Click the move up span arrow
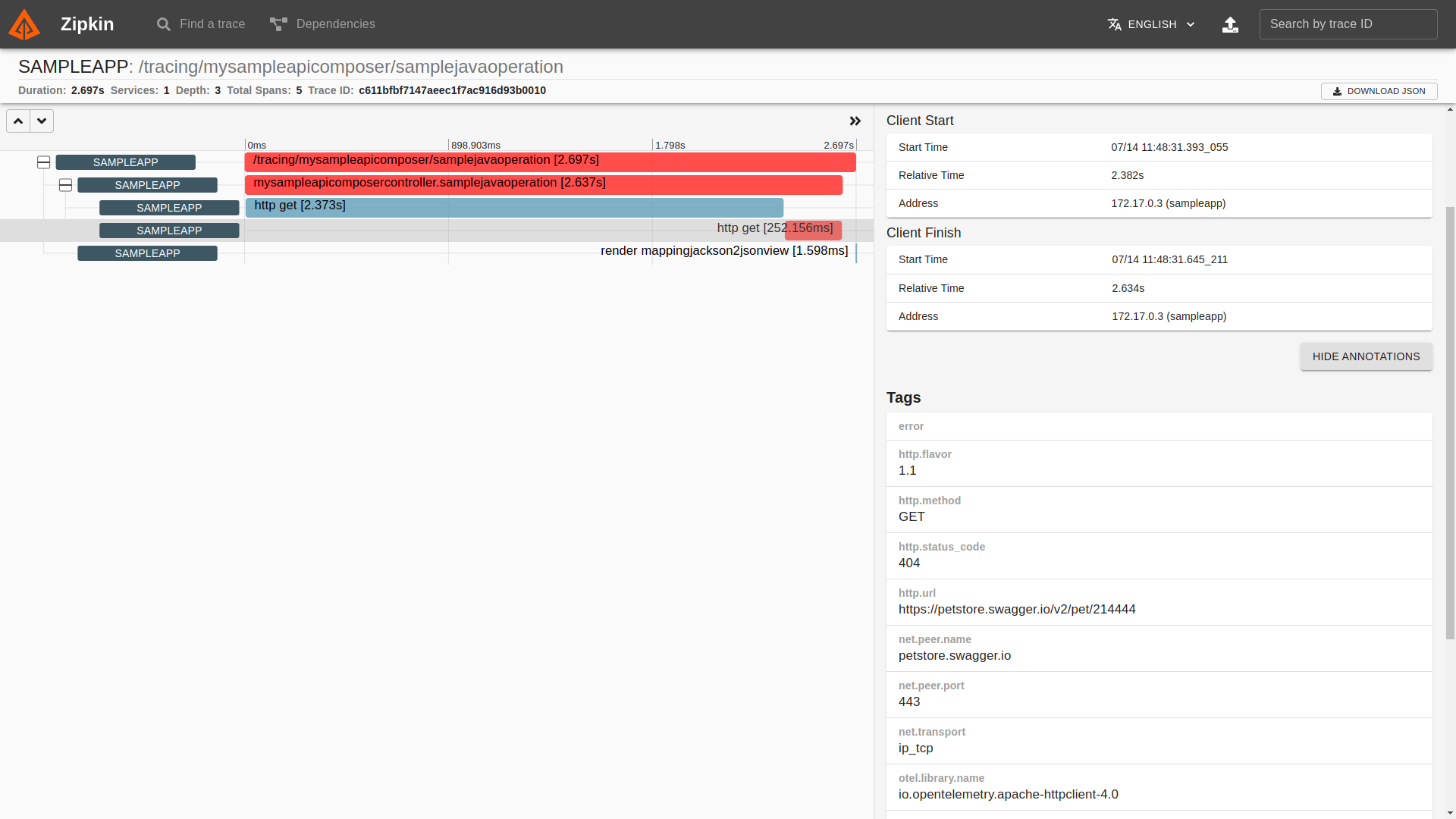This screenshot has width=1456, height=819. point(18,121)
